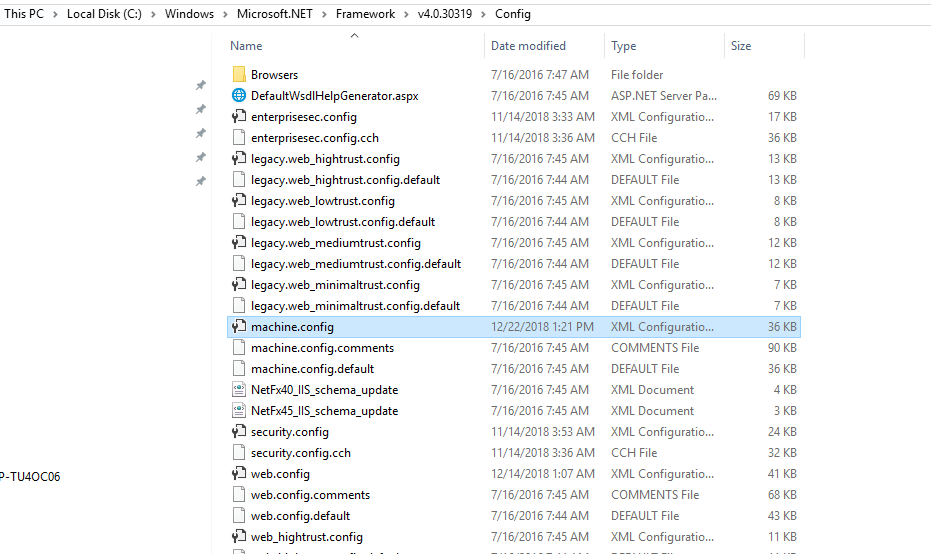Screen dimensions: 931x554
Task: Click the legacy.web_minimaltrust.config file icon
Action: click(239, 284)
